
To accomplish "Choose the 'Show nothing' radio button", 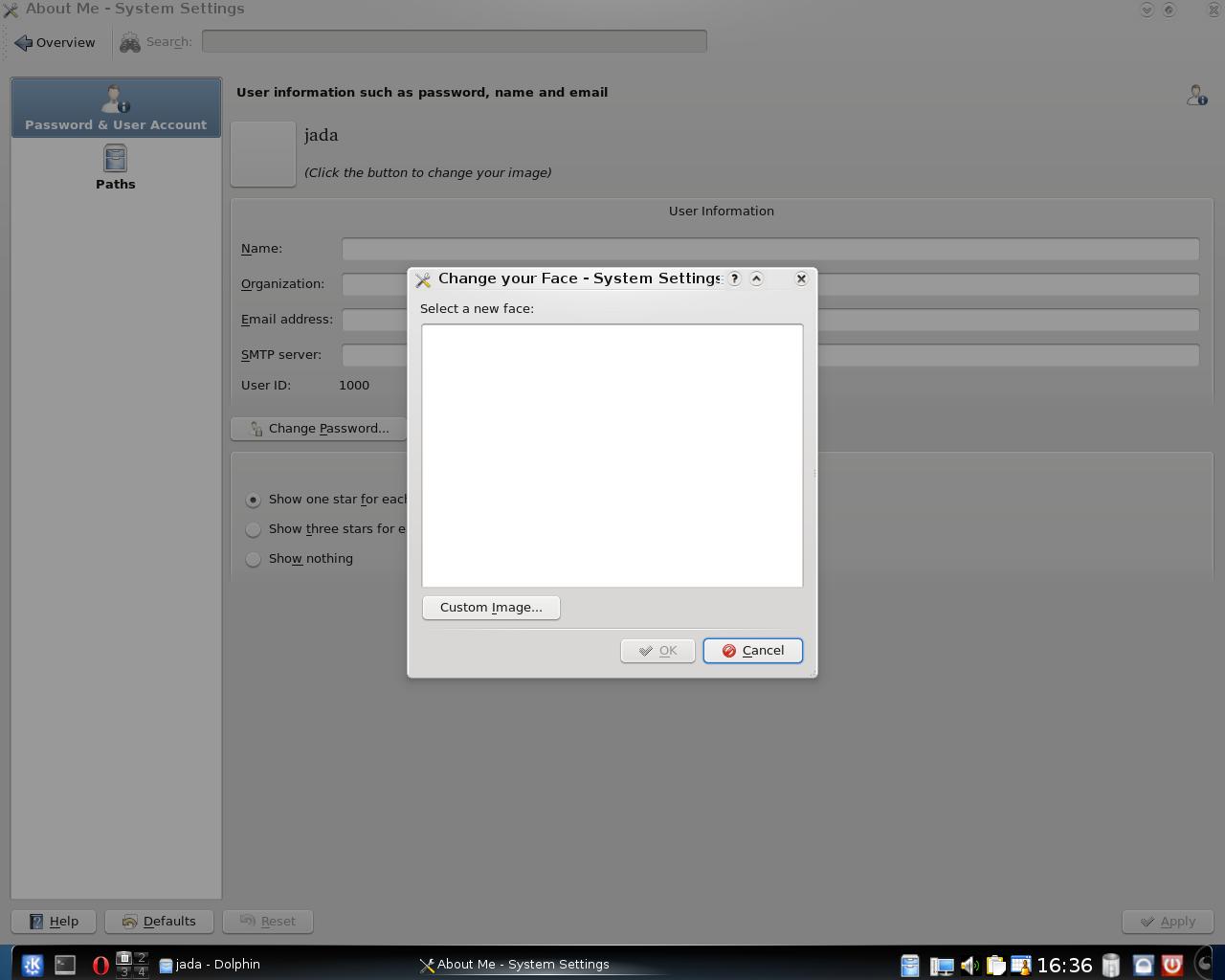I will [254, 559].
